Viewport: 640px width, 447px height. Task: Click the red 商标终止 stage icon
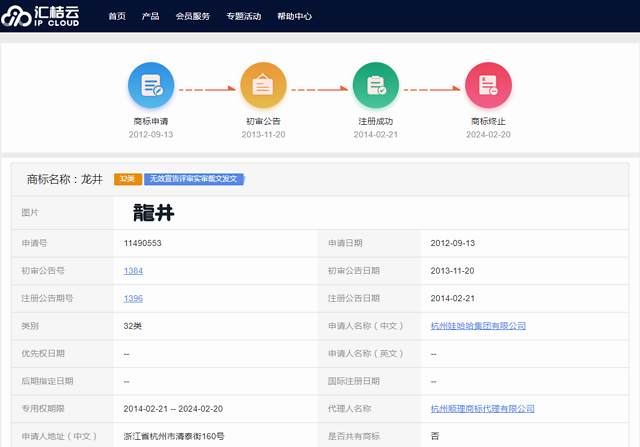pyautogui.click(x=488, y=85)
